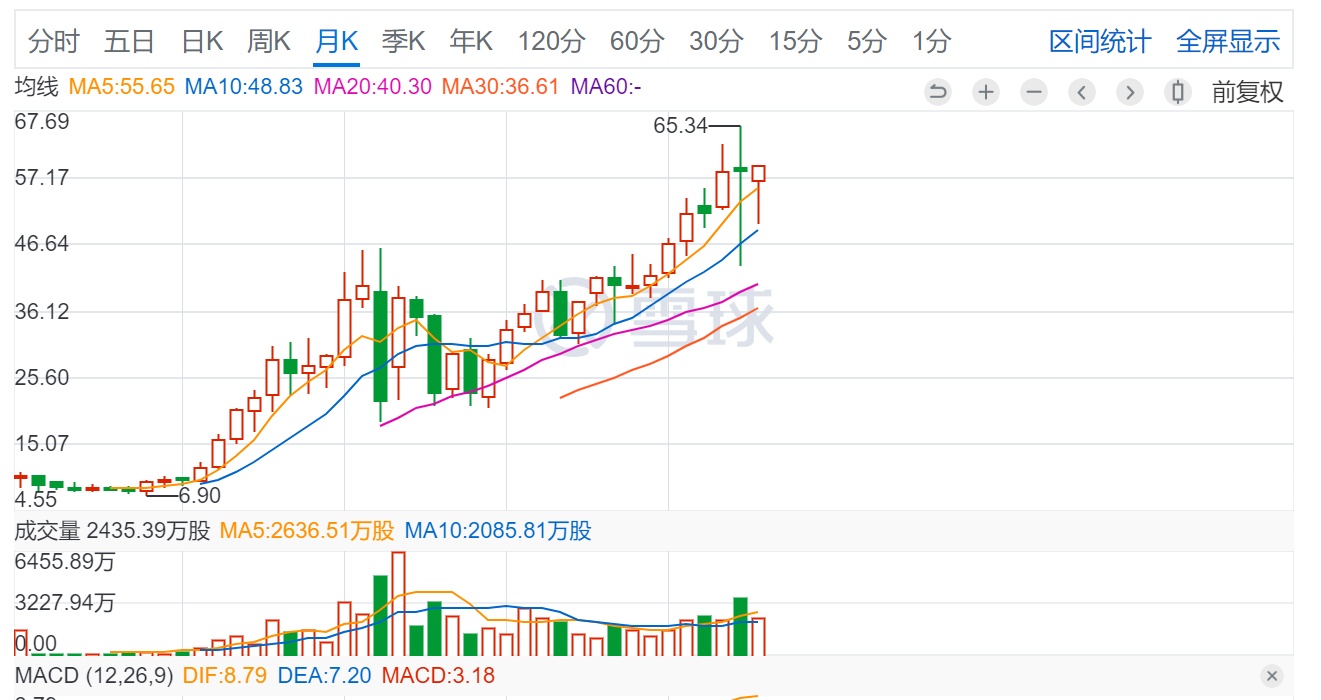Image resolution: width=1321 pixels, height=700 pixels.
Task: Zoom out chart with minus icon
Action: tap(1034, 93)
